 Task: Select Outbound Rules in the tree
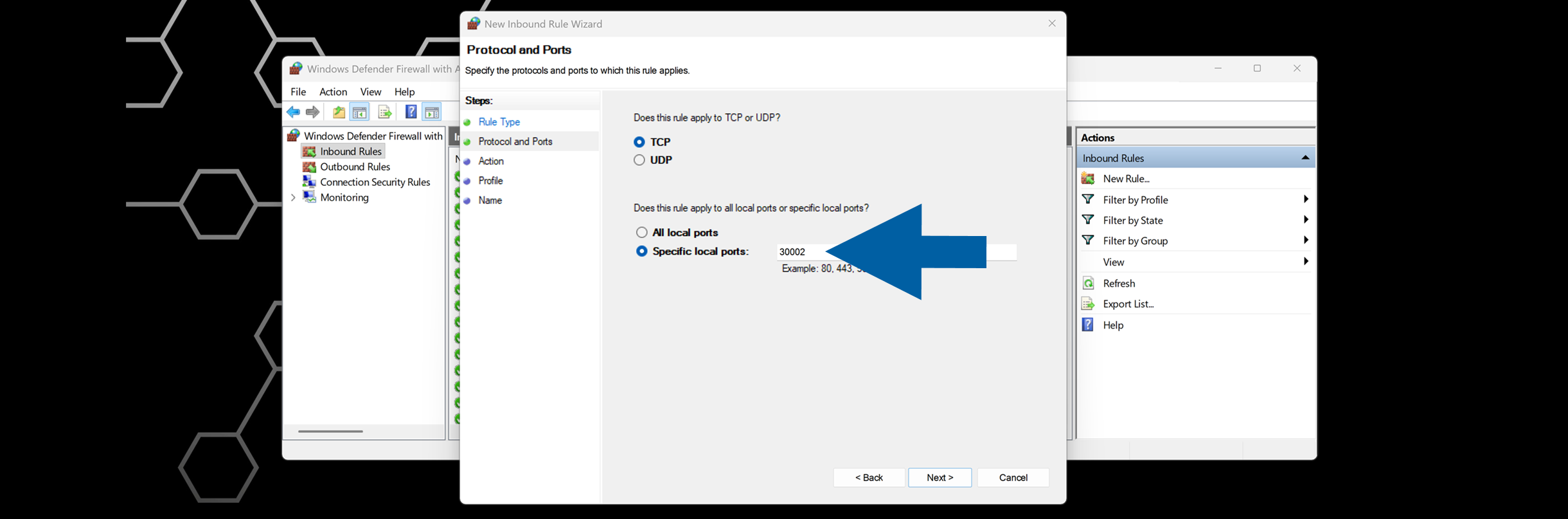[355, 167]
